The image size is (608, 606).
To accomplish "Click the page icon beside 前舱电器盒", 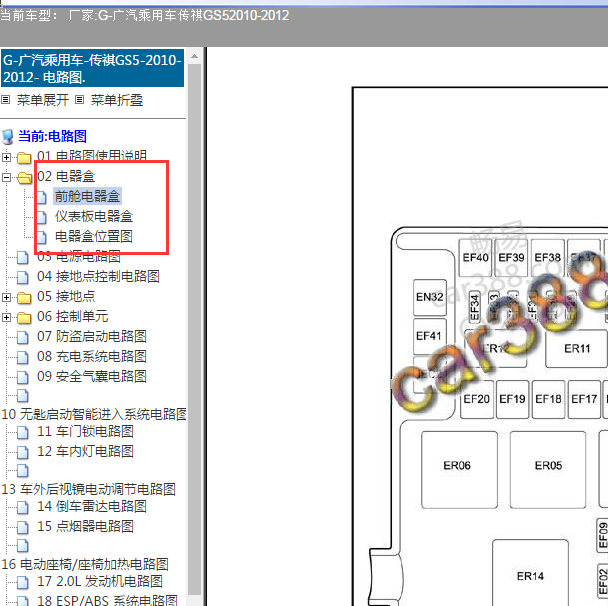I will coord(41,197).
